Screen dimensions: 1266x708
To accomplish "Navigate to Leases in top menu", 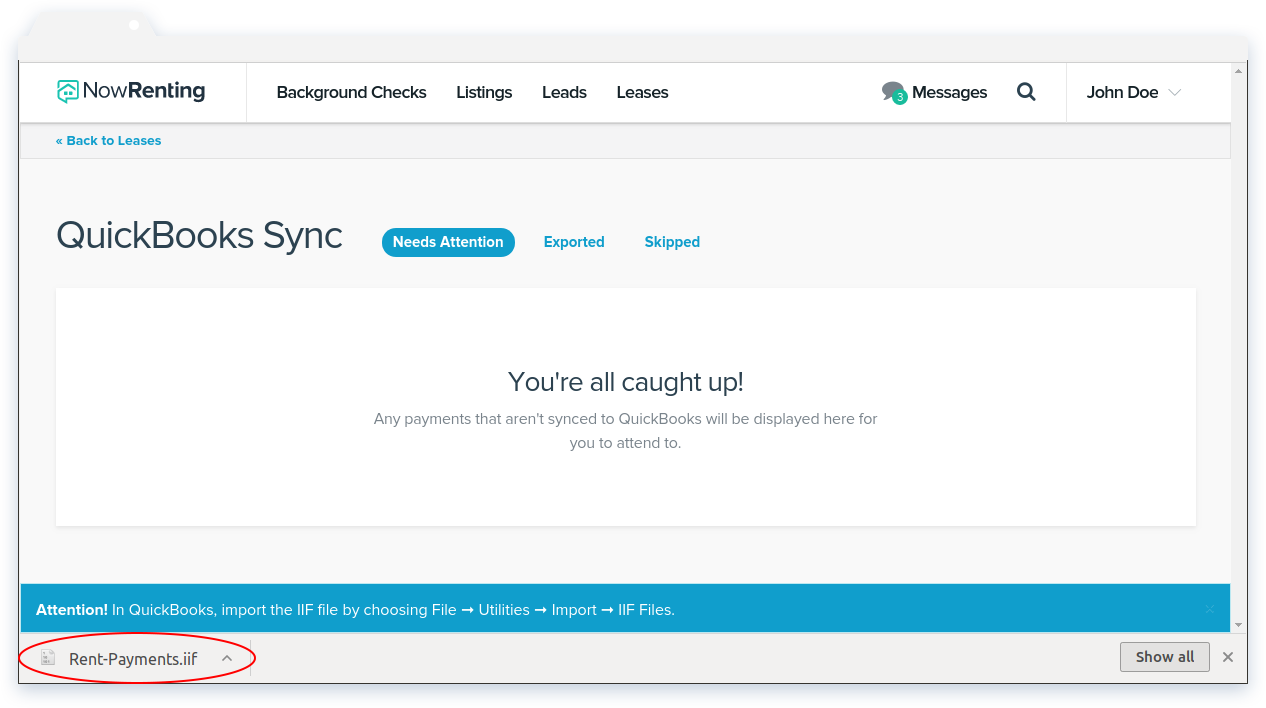I will 642,92.
